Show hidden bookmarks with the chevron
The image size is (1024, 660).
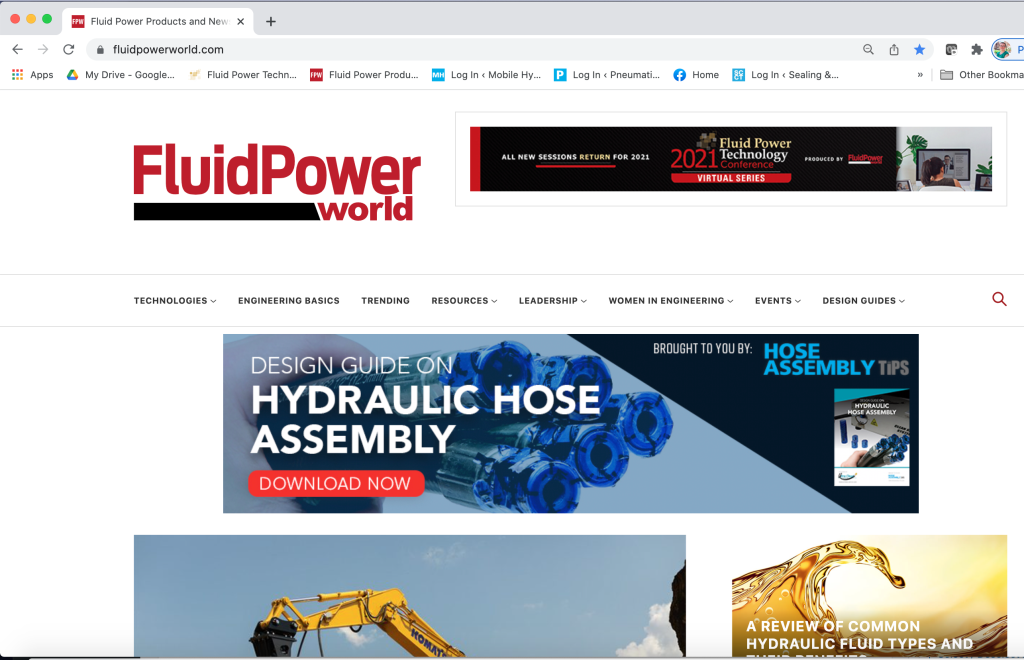pyautogui.click(x=920, y=74)
